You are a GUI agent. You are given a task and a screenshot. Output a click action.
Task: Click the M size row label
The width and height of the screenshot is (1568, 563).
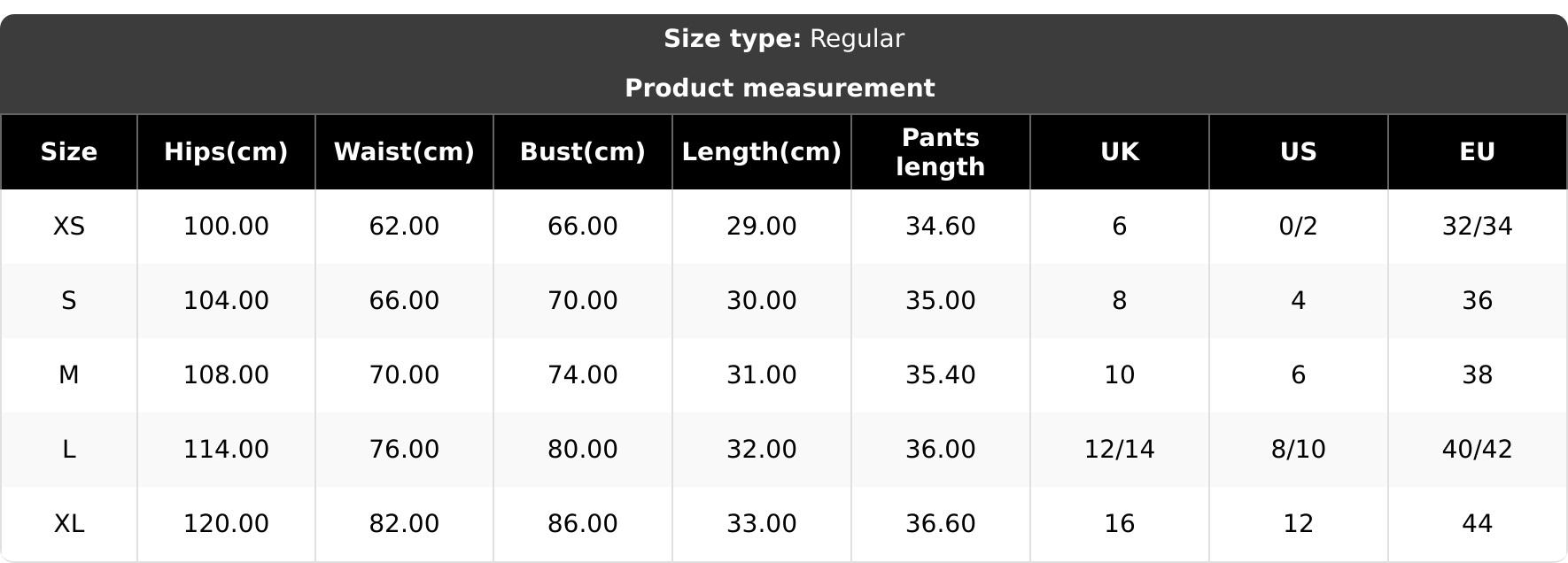click(x=69, y=375)
